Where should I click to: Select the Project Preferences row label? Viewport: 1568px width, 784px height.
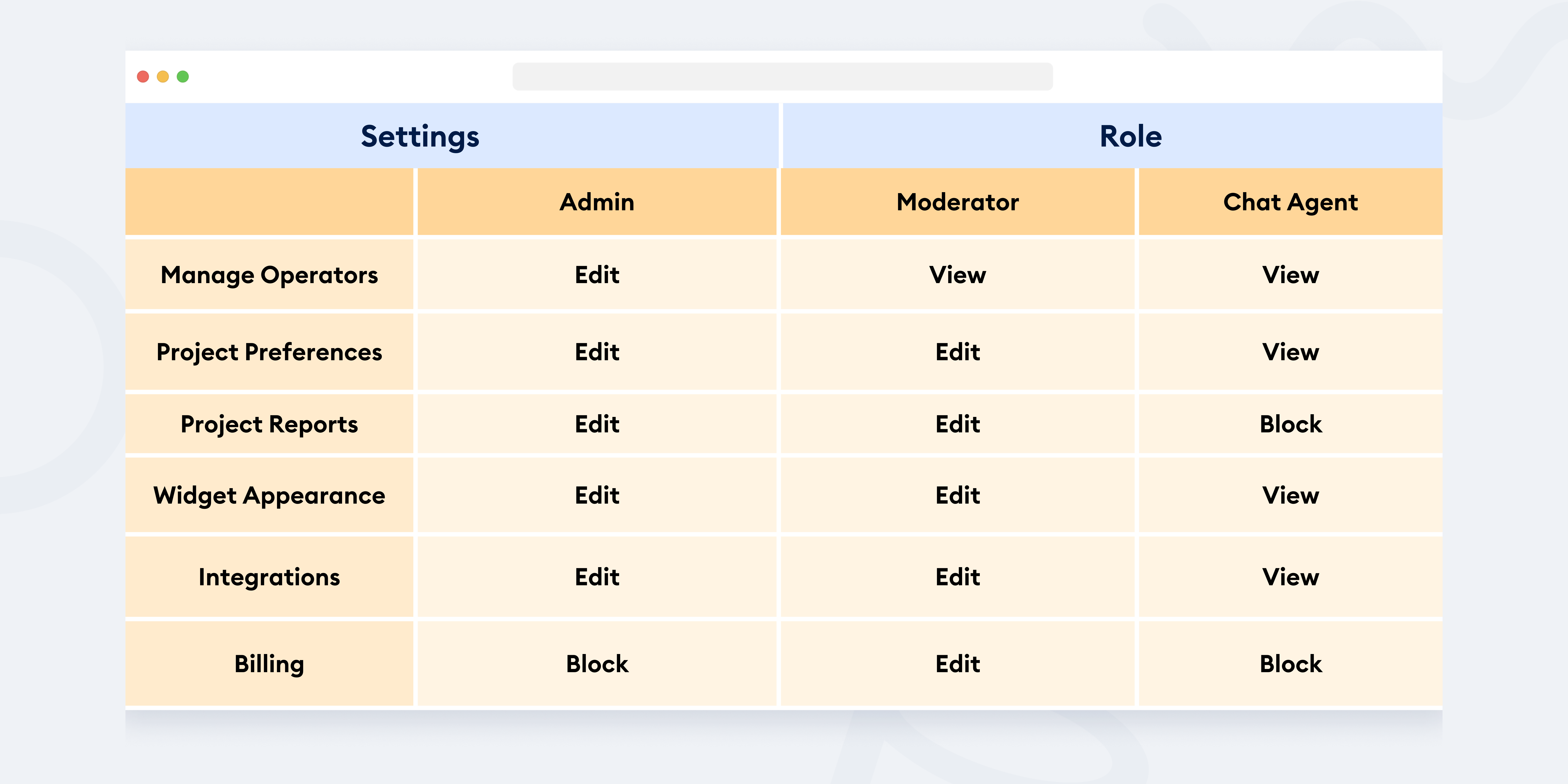coord(269,352)
